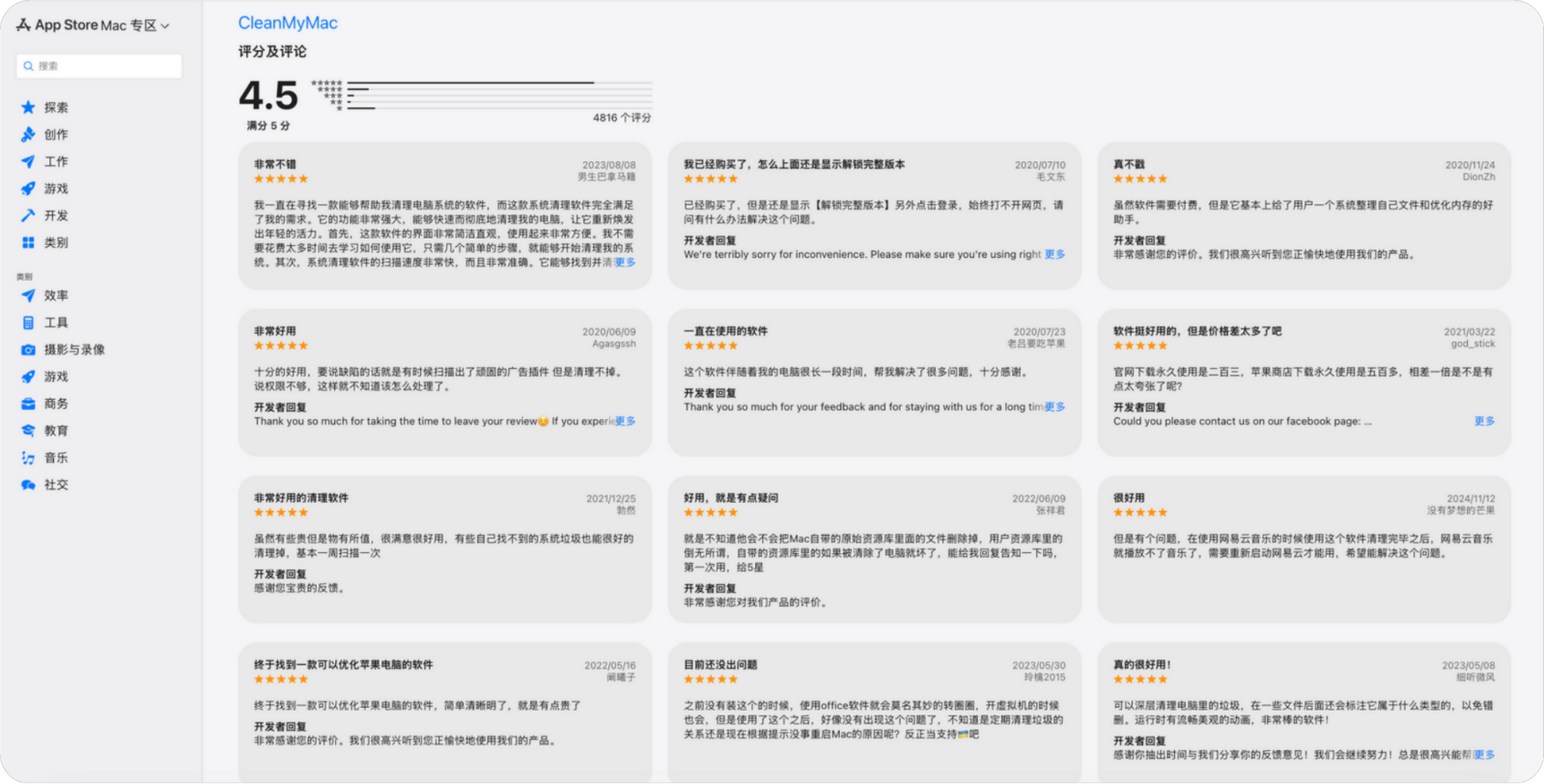The height and width of the screenshot is (784, 1544).
Task: Open the 探索 star icon in sidebar
Action: tap(28, 107)
